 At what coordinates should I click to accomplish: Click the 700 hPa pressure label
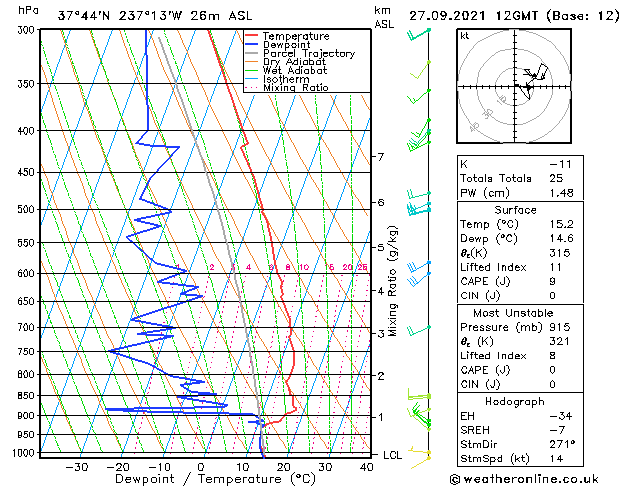click(28, 328)
